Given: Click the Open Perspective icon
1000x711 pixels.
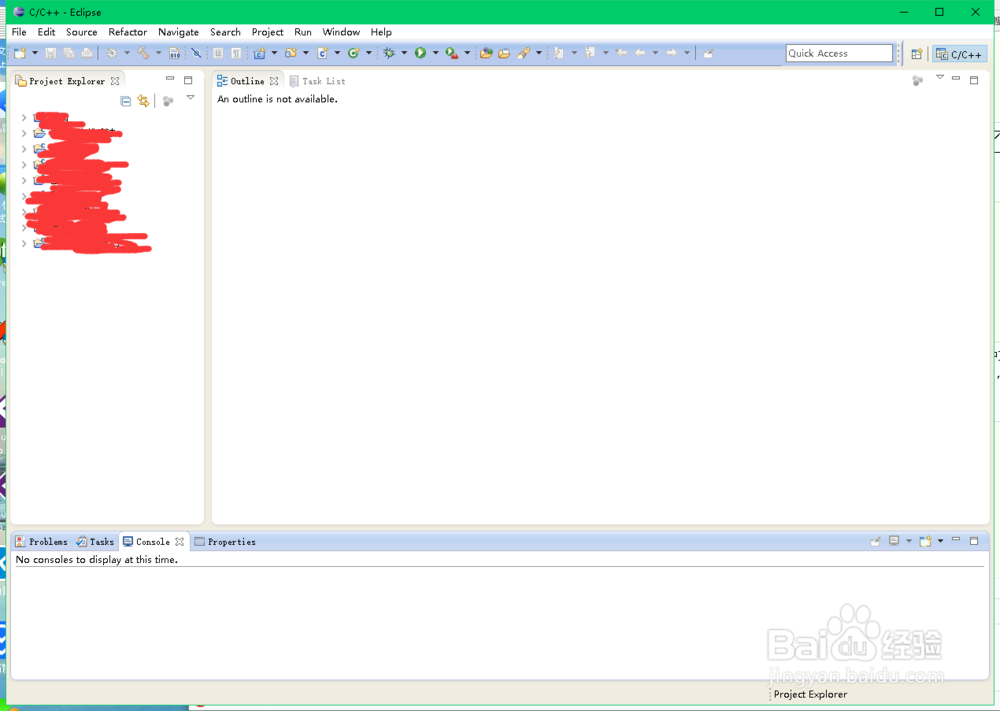Looking at the screenshot, I should coord(916,54).
